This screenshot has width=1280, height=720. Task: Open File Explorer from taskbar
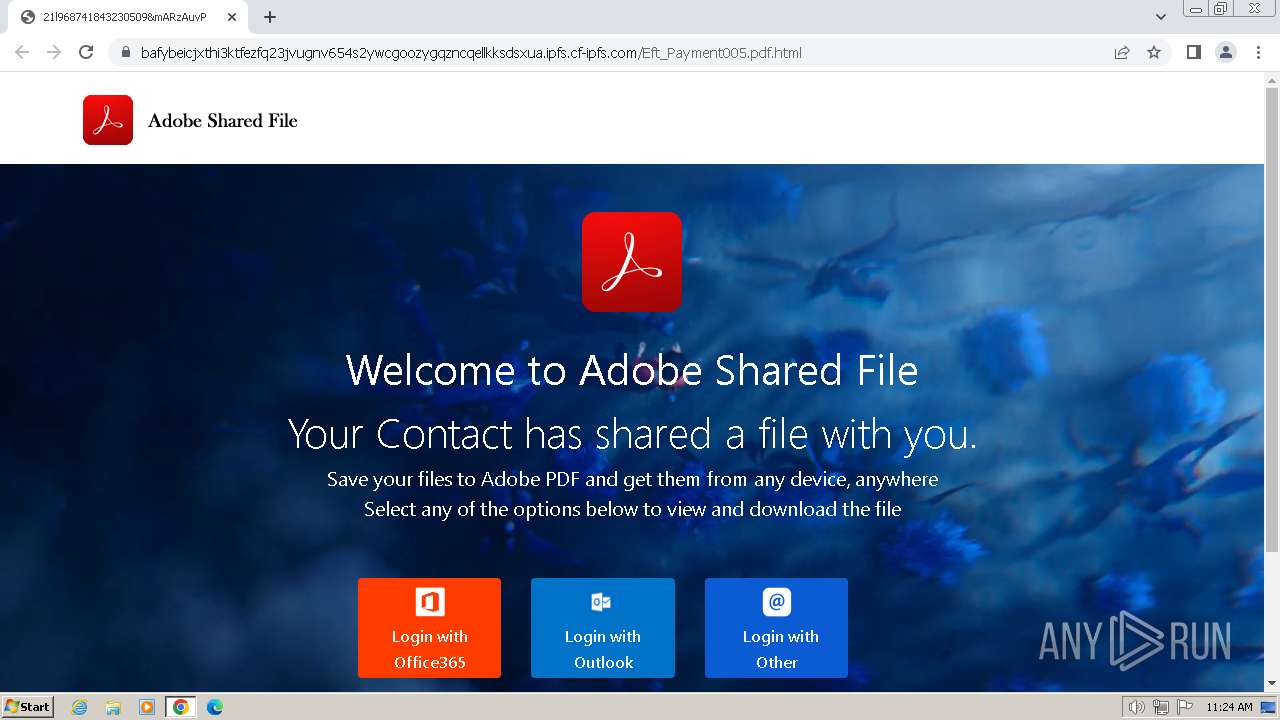point(113,707)
